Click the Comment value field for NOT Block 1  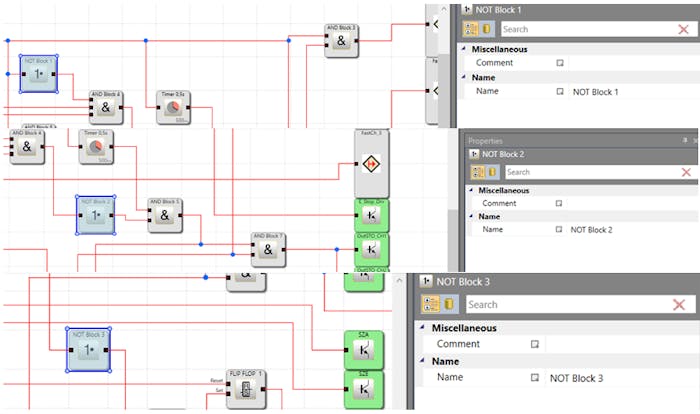click(634, 63)
